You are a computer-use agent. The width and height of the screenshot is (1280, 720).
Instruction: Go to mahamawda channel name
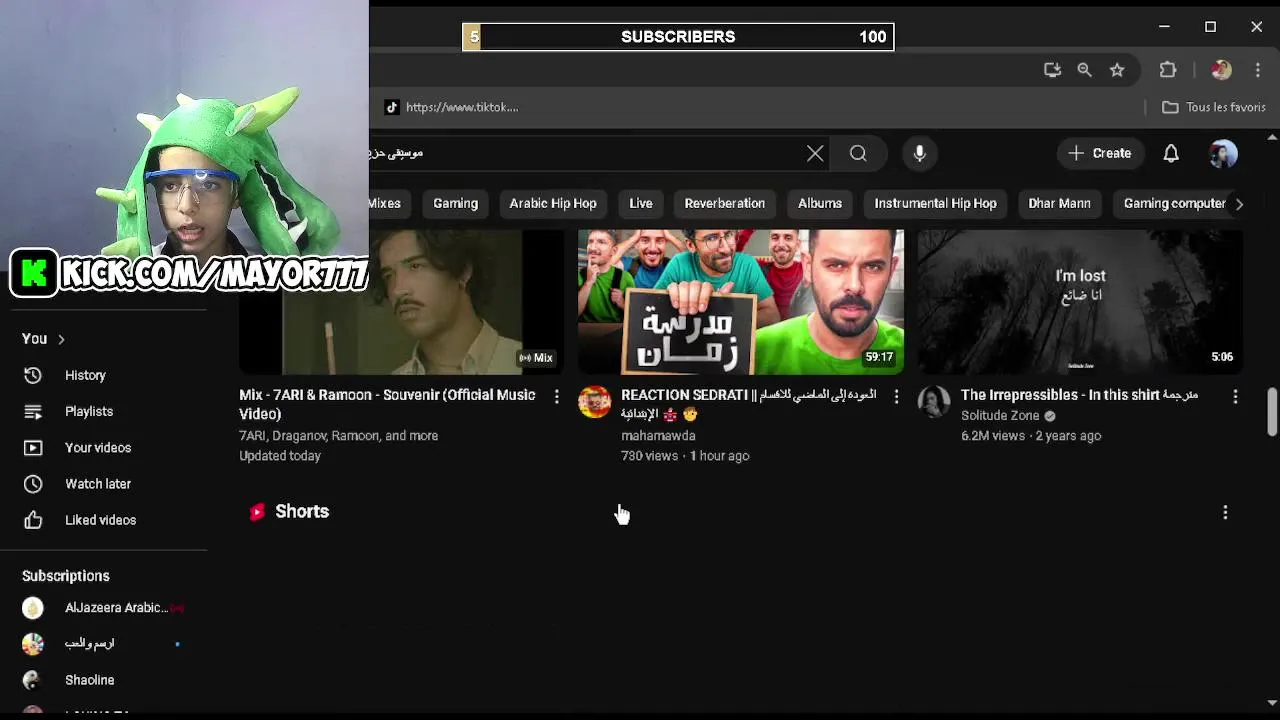658,436
